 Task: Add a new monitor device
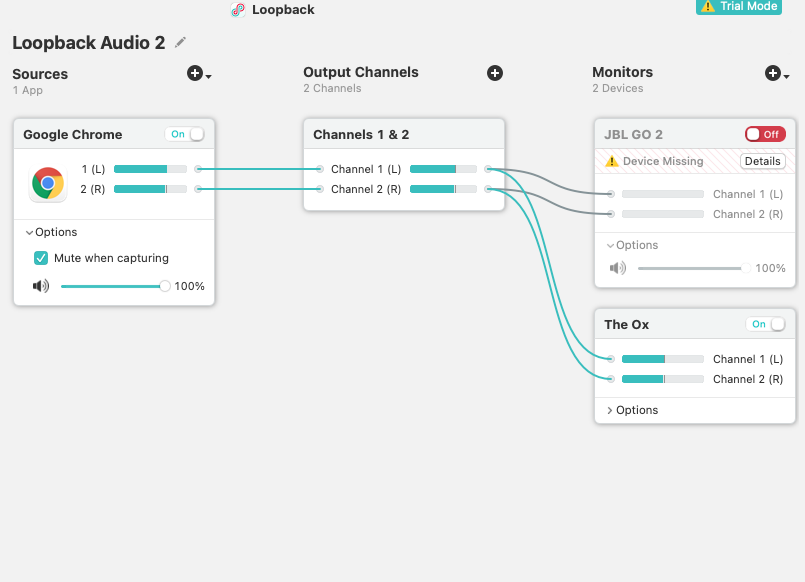click(x=773, y=73)
